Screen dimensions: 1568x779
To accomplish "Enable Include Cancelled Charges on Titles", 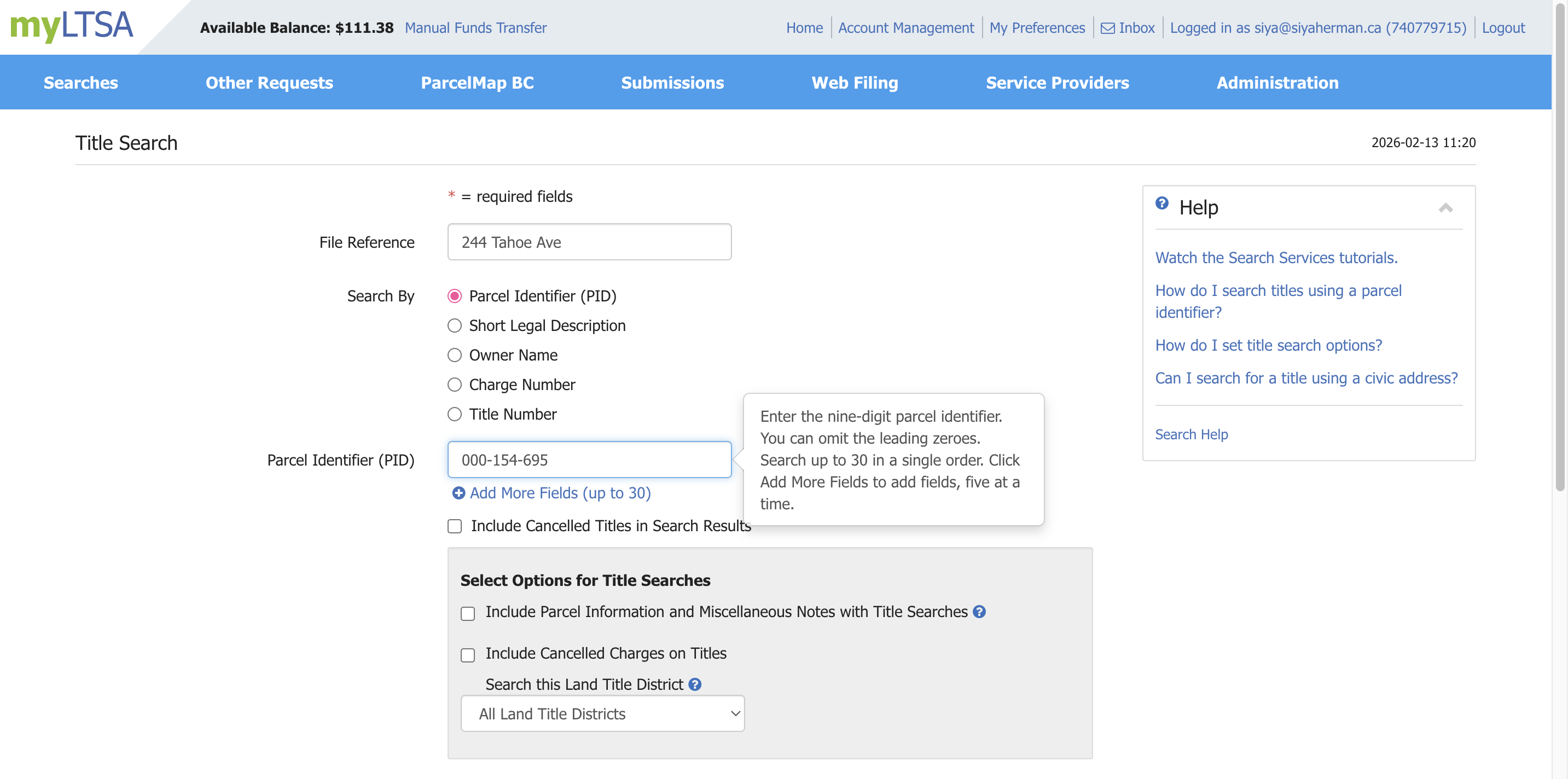I will tap(467, 655).
